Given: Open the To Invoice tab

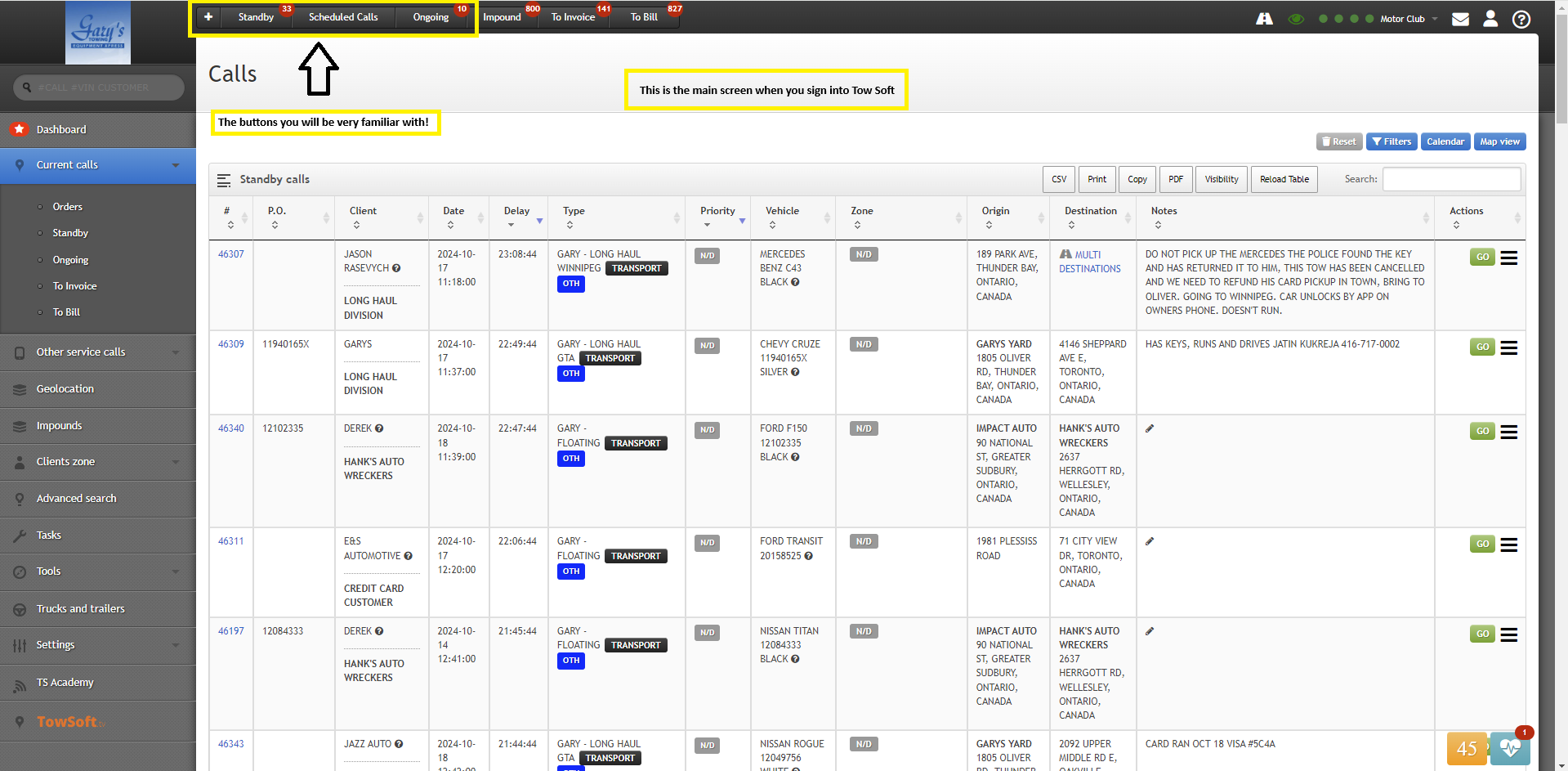Looking at the screenshot, I should (573, 17).
